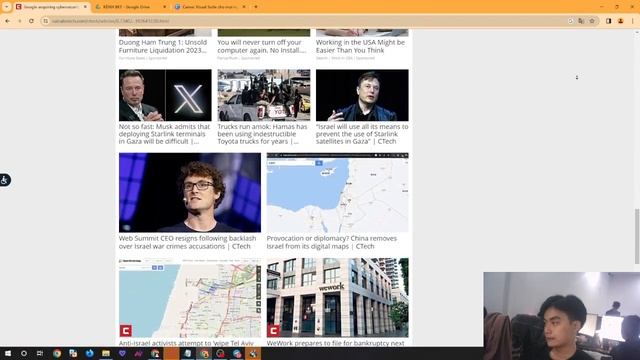Read 'Web Summit CEO resigns' article
The width and height of the screenshot is (640, 360).
188,242
